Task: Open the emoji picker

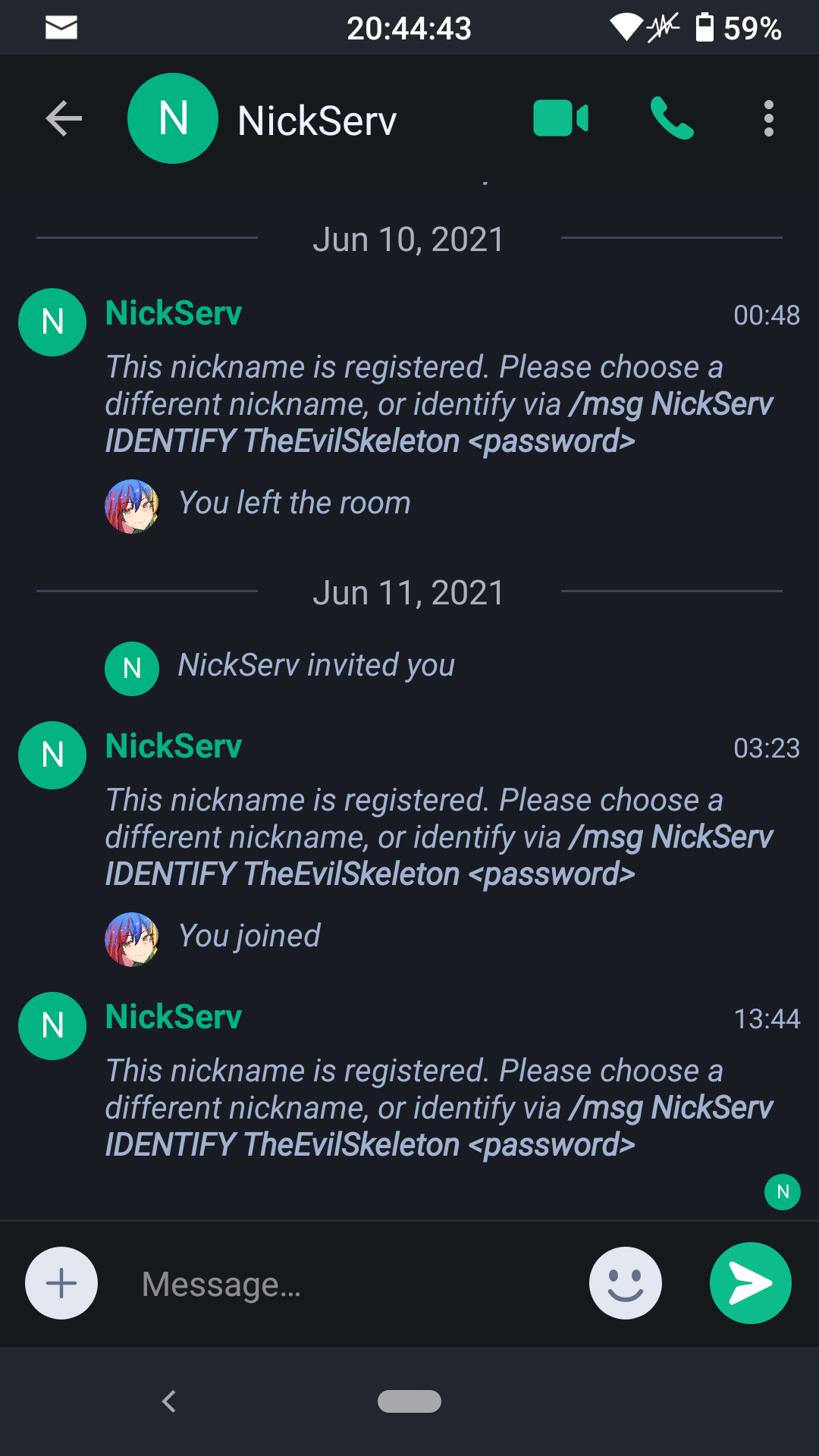Action: (626, 1283)
